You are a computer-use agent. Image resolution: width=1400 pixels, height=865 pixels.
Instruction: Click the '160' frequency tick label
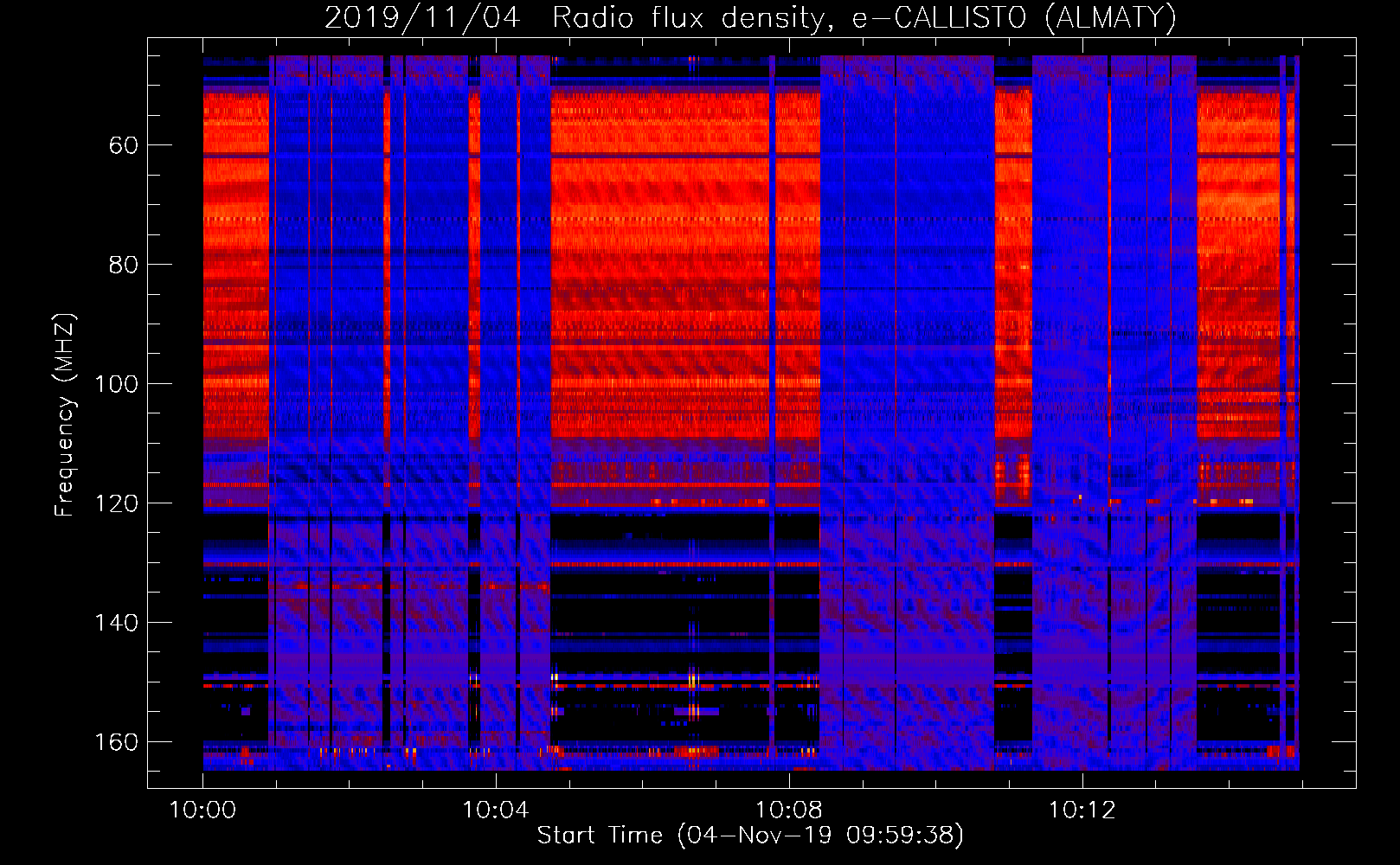[117, 742]
